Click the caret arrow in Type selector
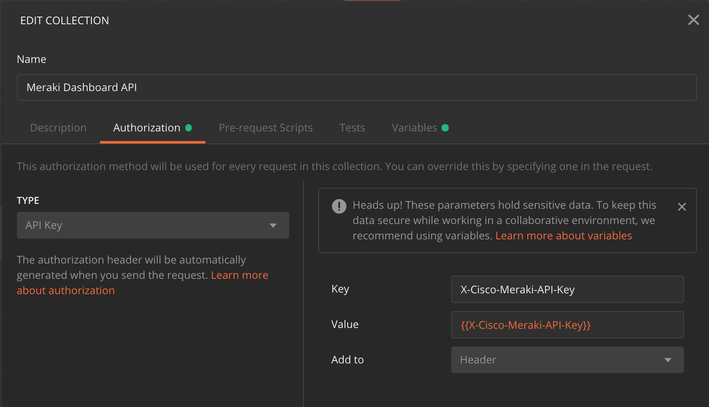709x407 pixels. click(273, 226)
